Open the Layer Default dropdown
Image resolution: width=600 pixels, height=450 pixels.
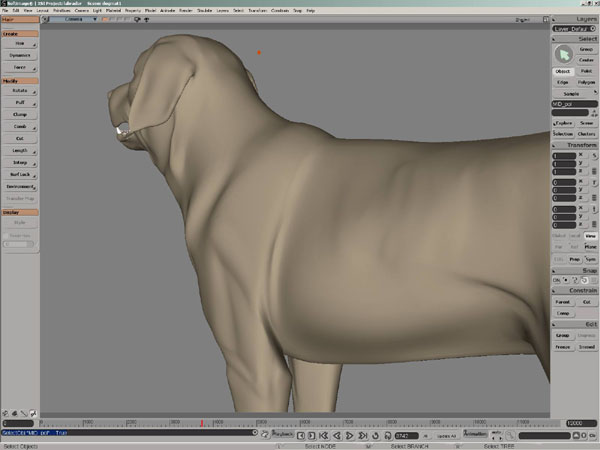tap(574, 31)
